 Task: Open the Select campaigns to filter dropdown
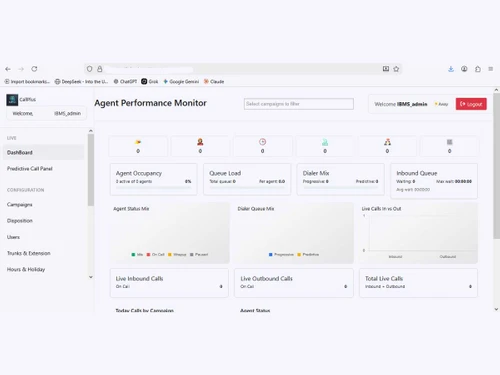(x=299, y=104)
